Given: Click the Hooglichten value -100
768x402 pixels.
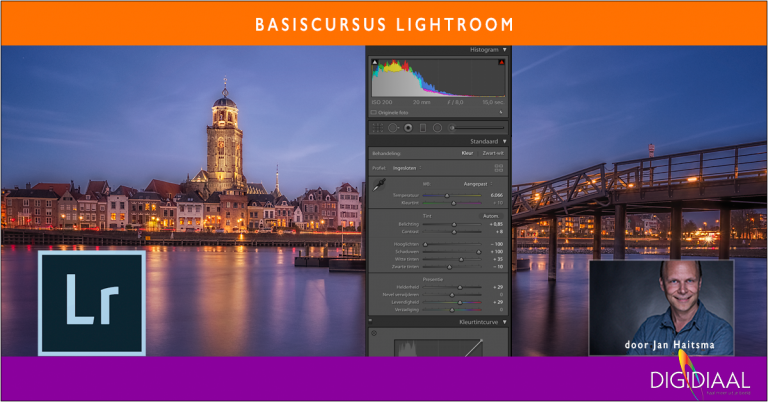Looking at the screenshot, I should [497, 244].
